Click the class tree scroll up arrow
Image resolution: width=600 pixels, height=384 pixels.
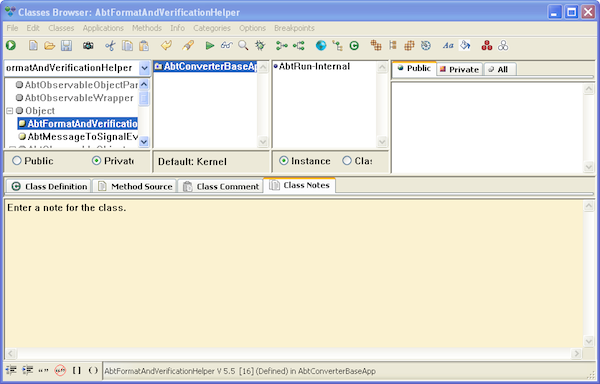(144, 84)
